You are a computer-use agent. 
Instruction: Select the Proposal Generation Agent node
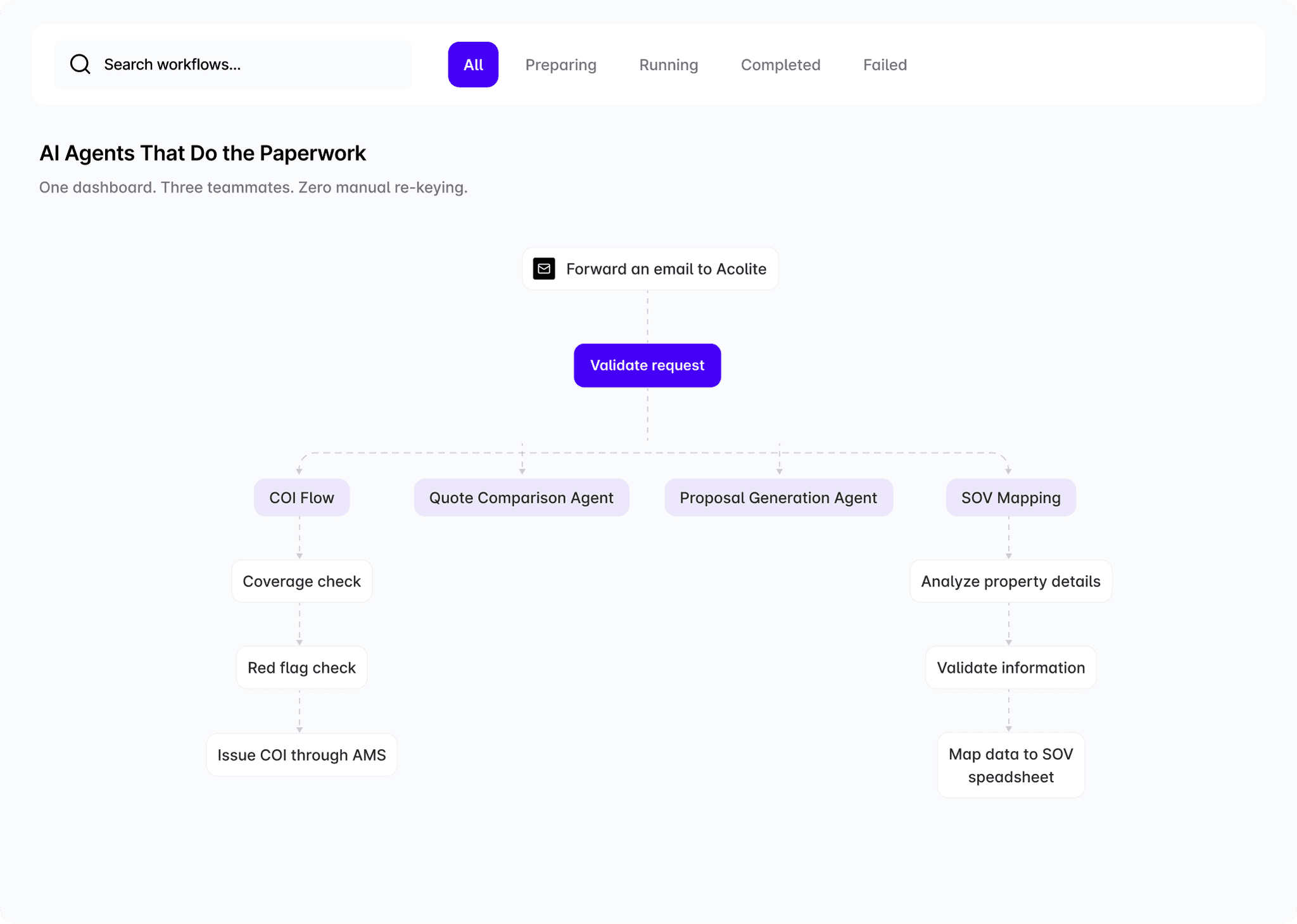[778, 497]
